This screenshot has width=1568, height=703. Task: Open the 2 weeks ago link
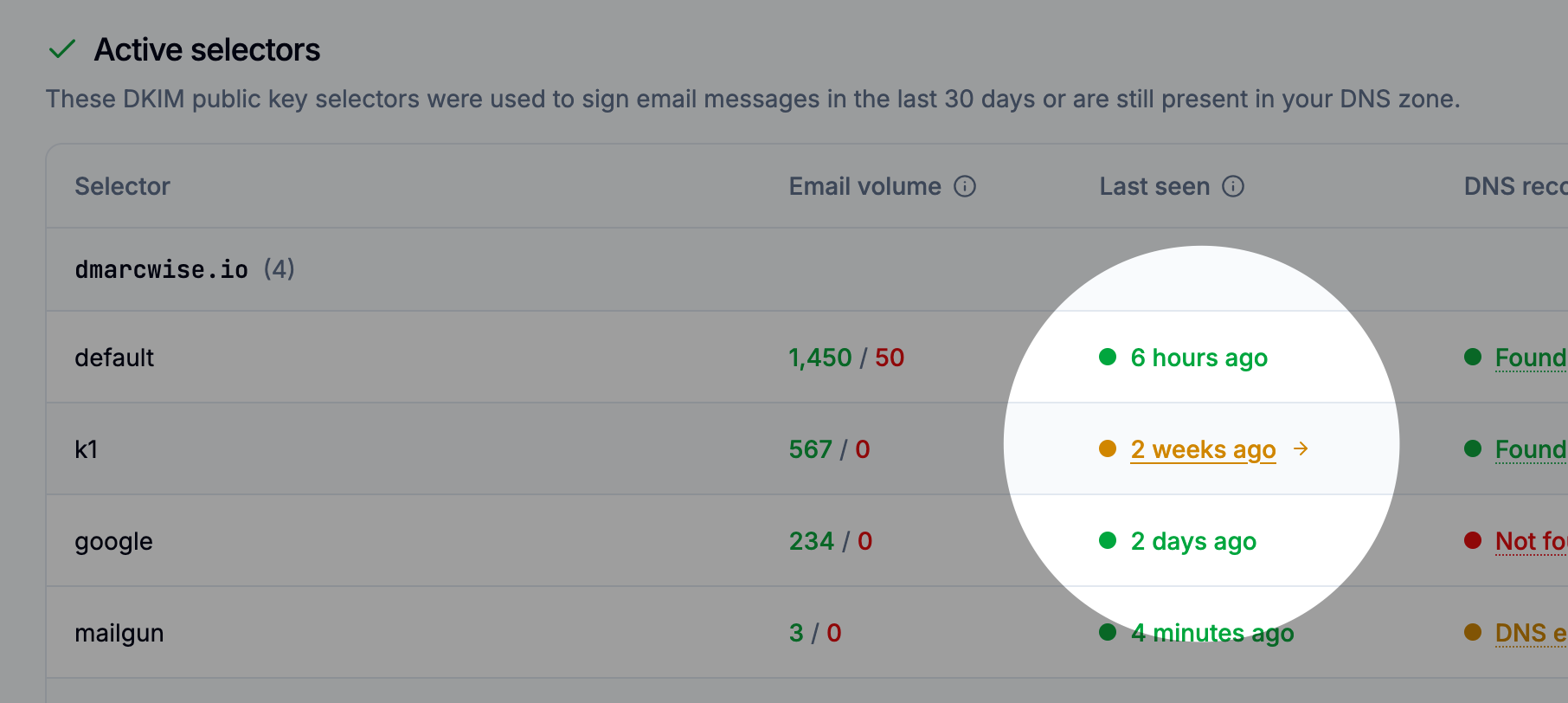(1203, 449)
